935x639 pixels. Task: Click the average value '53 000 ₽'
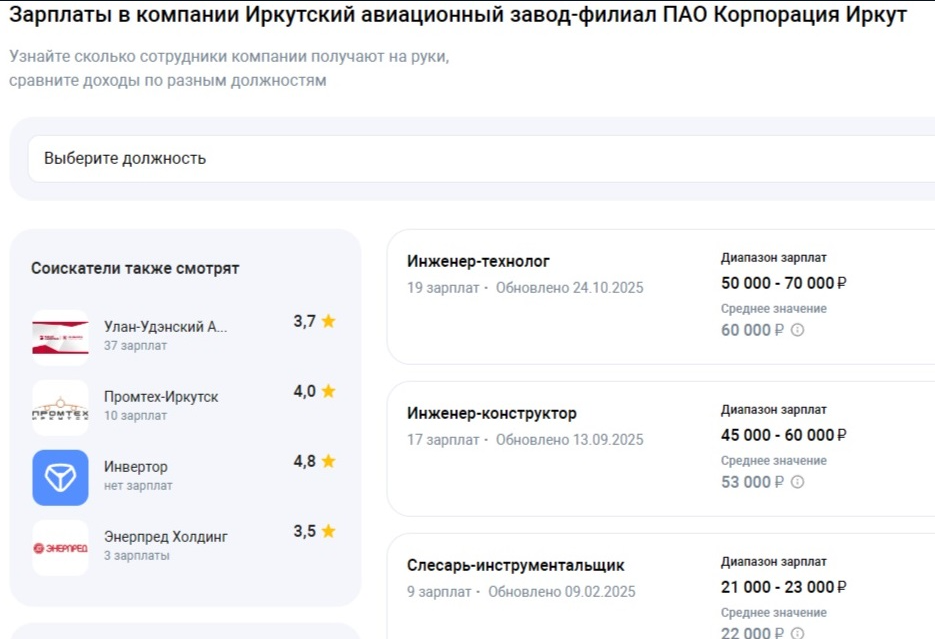click(x=752, y=482)
